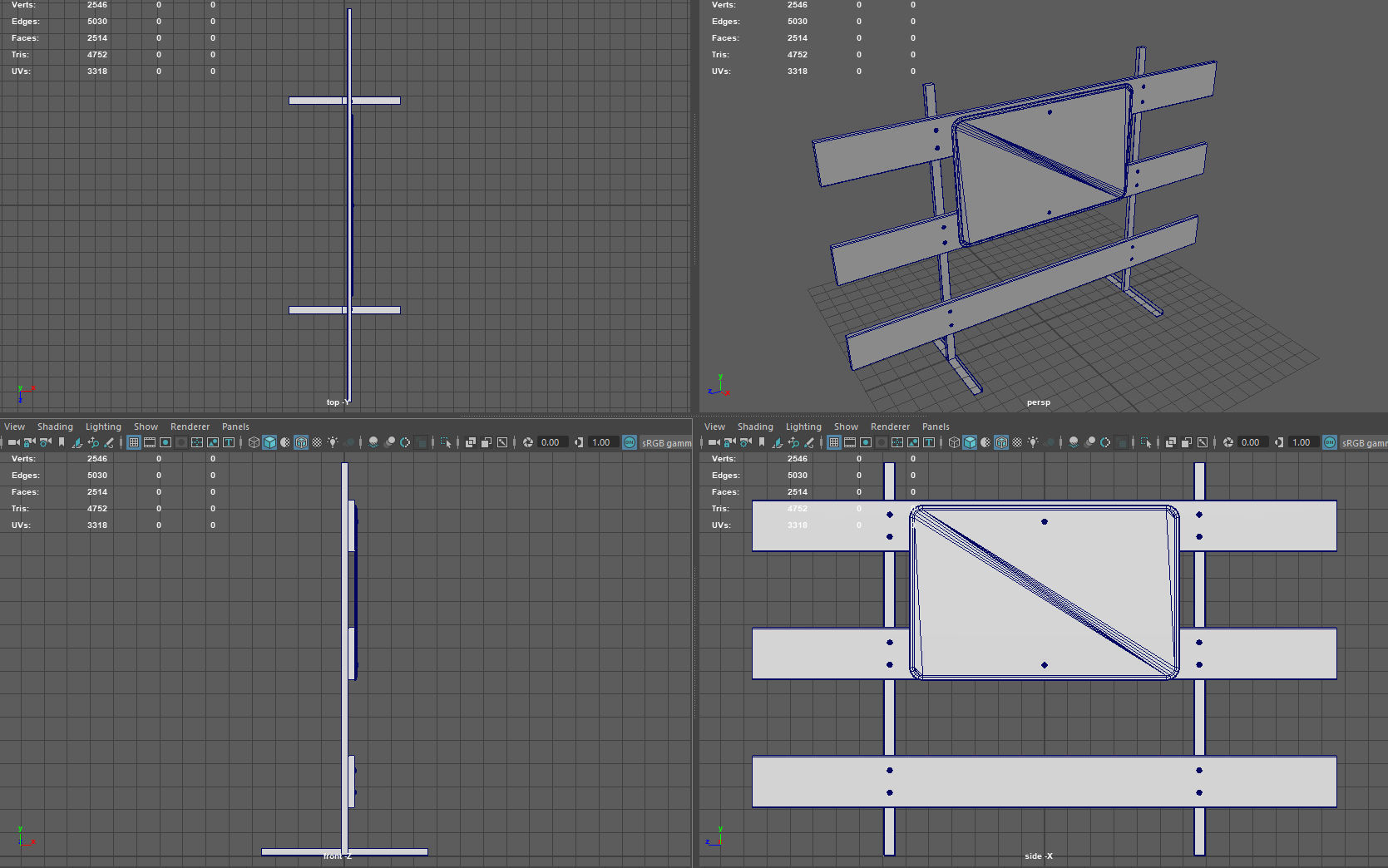Open the View menu of the side panel

(x=714, y=427)
